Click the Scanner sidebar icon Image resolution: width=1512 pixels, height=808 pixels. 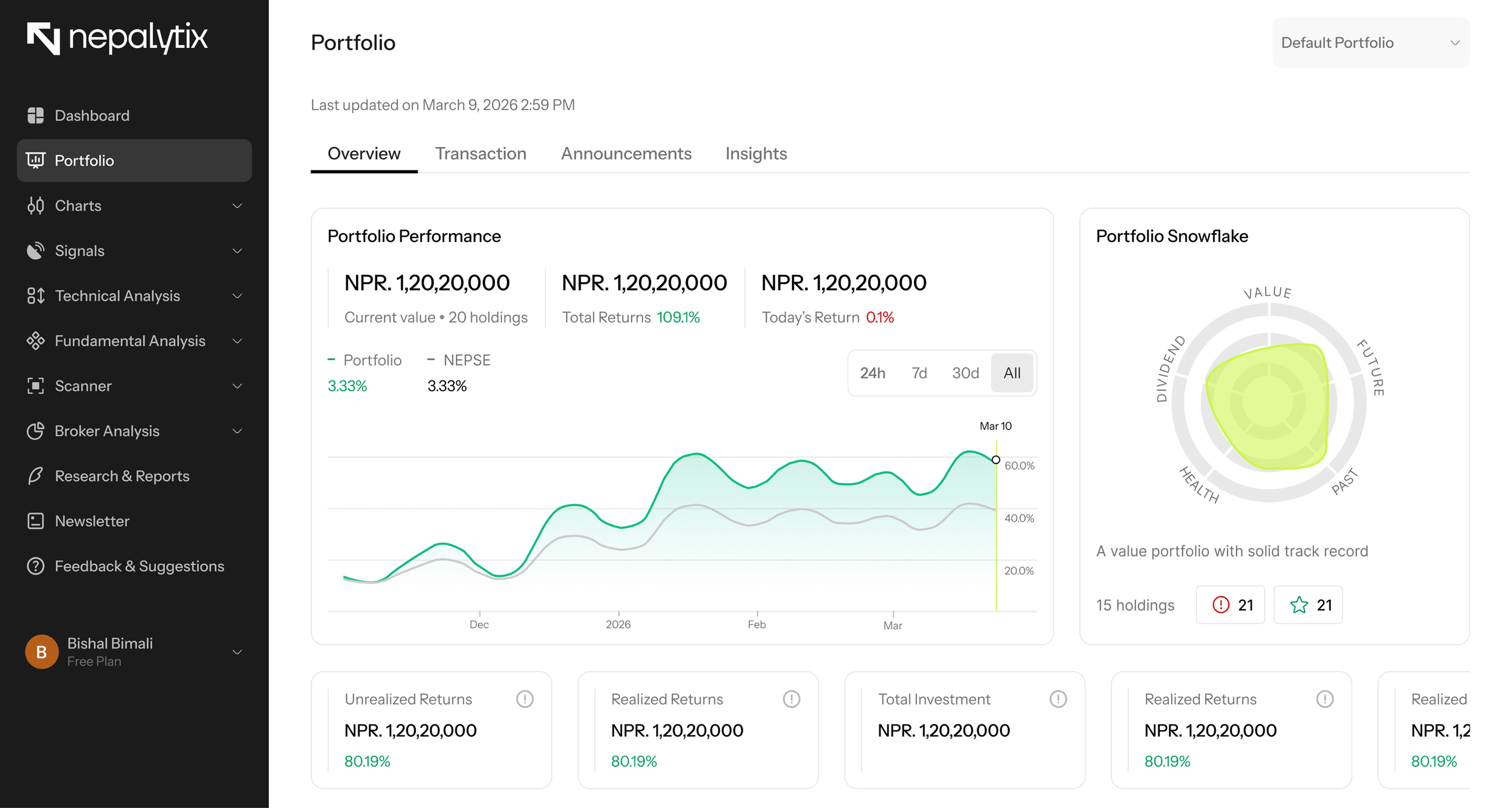36,386
